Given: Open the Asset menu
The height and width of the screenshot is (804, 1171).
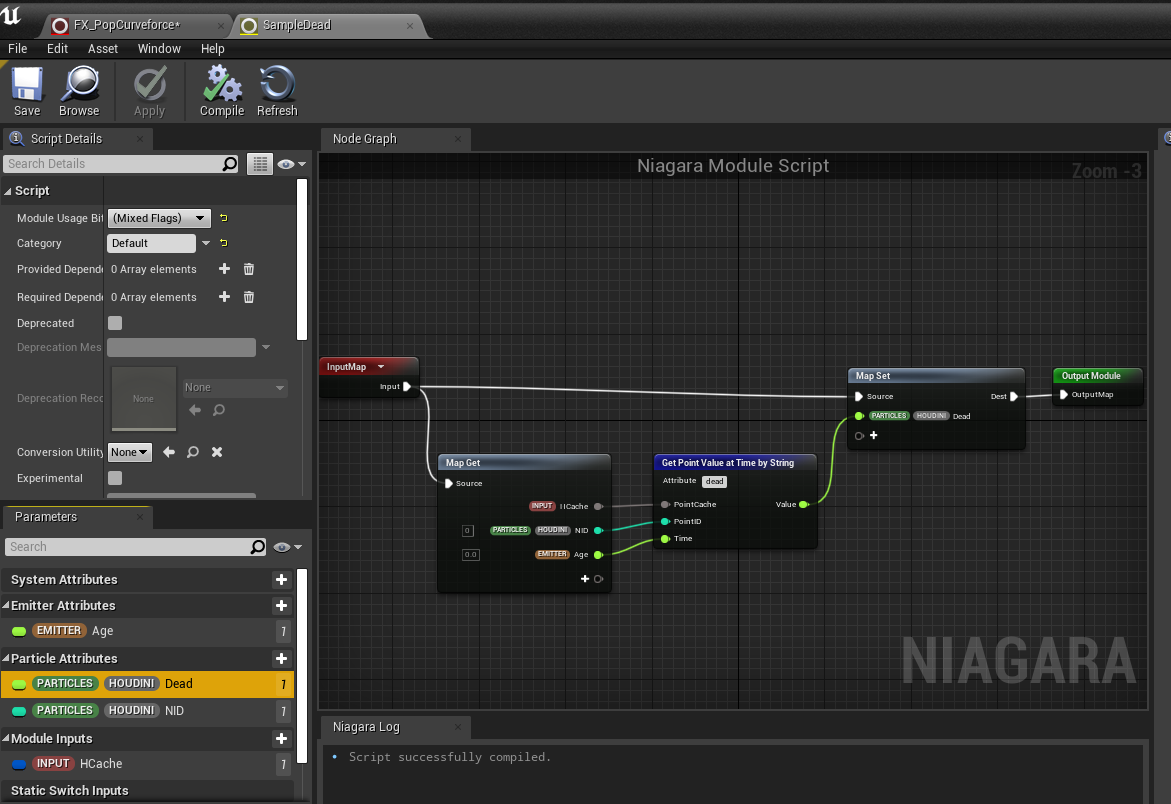Looking at the screenshot, I should click(x=103, y=49).
